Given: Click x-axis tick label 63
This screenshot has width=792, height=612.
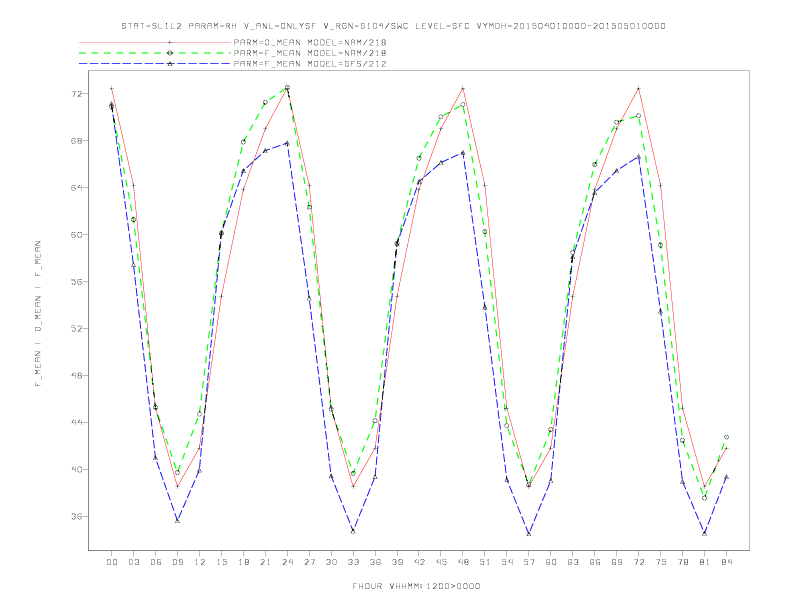Looking at the screenshot, I should [x=573, y=562].
